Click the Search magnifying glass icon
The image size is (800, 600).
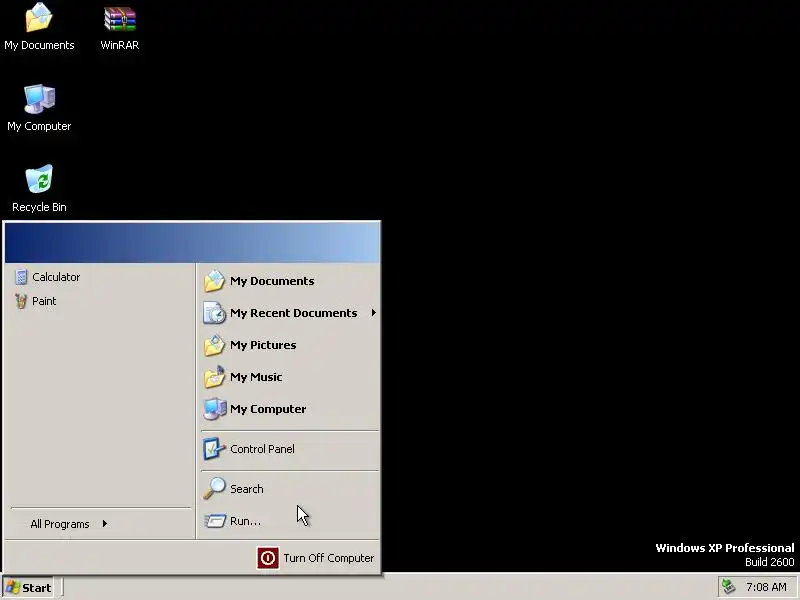[x=214, y=488]
